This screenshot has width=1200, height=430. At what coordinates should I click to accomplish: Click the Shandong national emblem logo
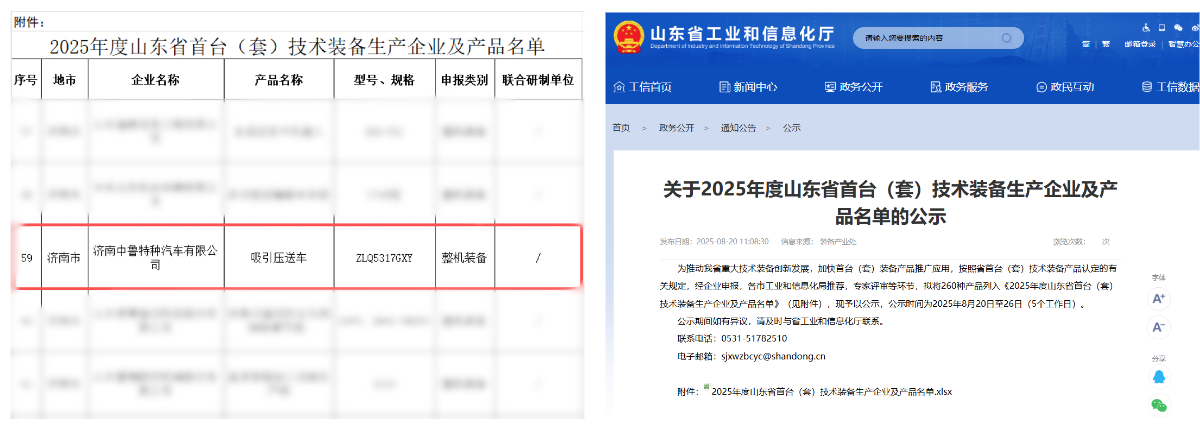click(x=629, y=36)
